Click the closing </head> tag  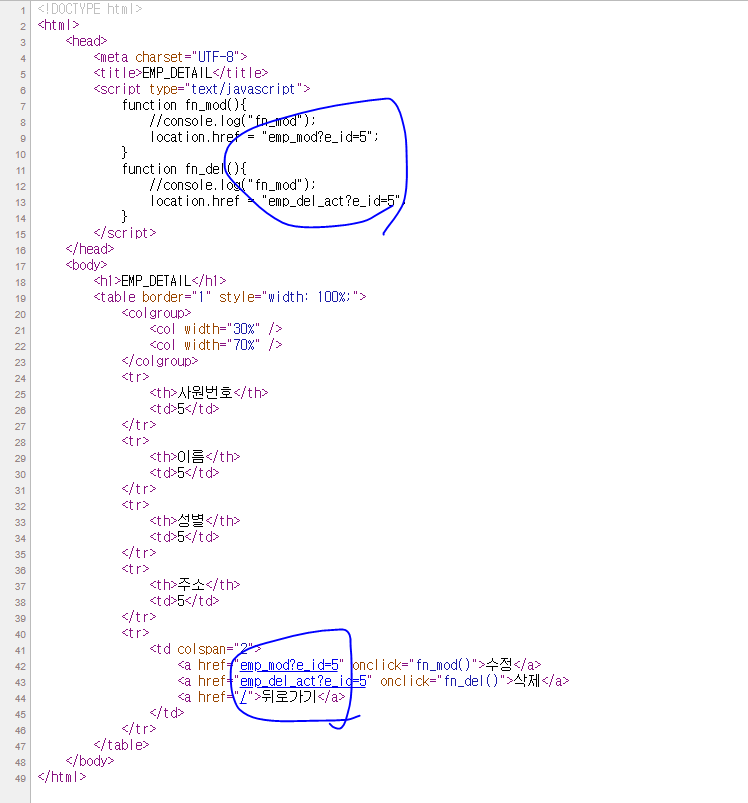90,249
